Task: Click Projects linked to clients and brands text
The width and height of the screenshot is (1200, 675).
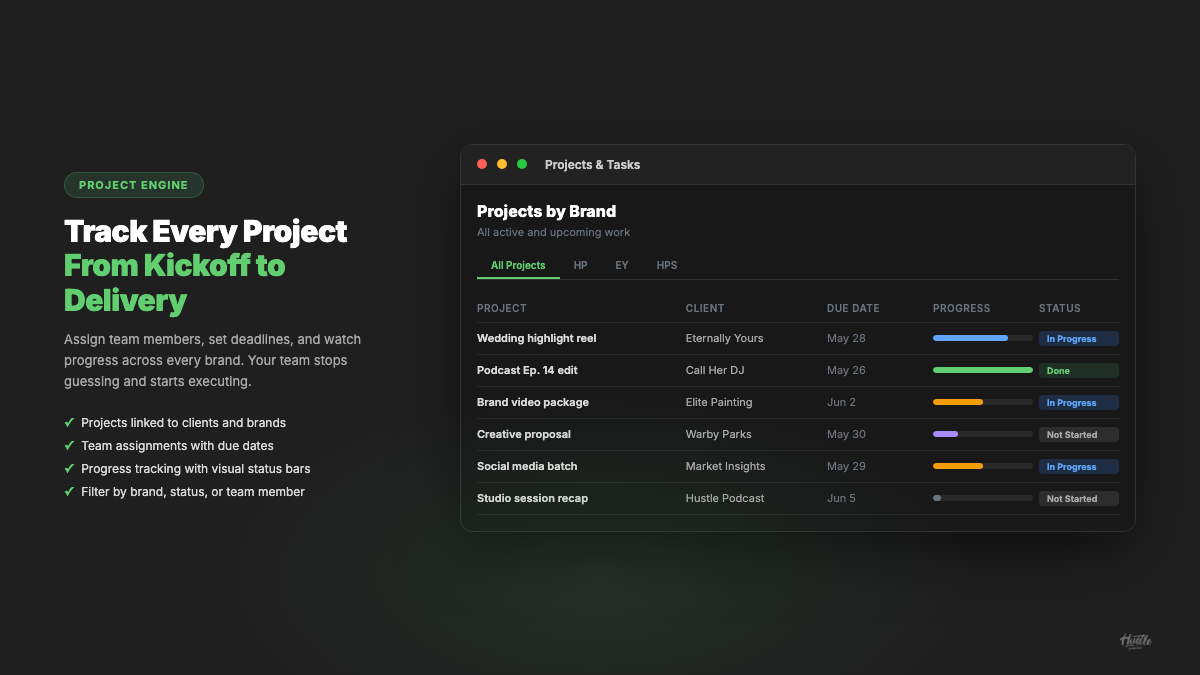Action: pos(183,423)
